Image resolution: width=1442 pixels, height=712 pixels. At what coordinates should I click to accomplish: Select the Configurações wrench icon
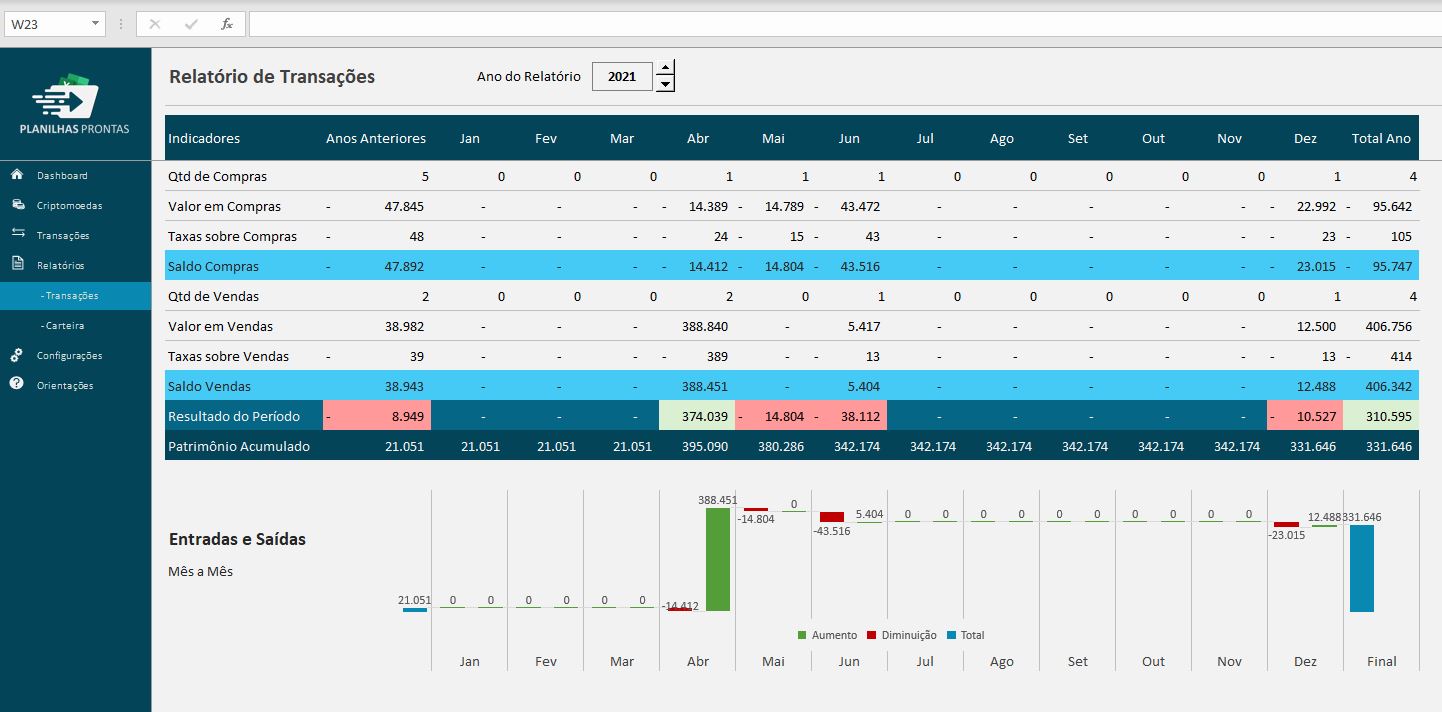pyautogui.click(x=17, y=355)
